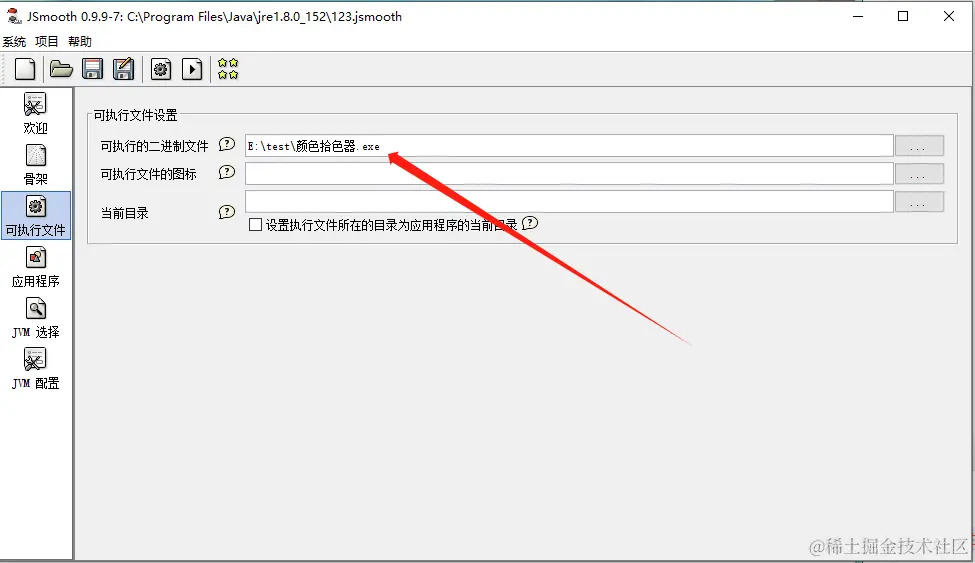Show help for 可执行文件的图标 field

point(227,172)
